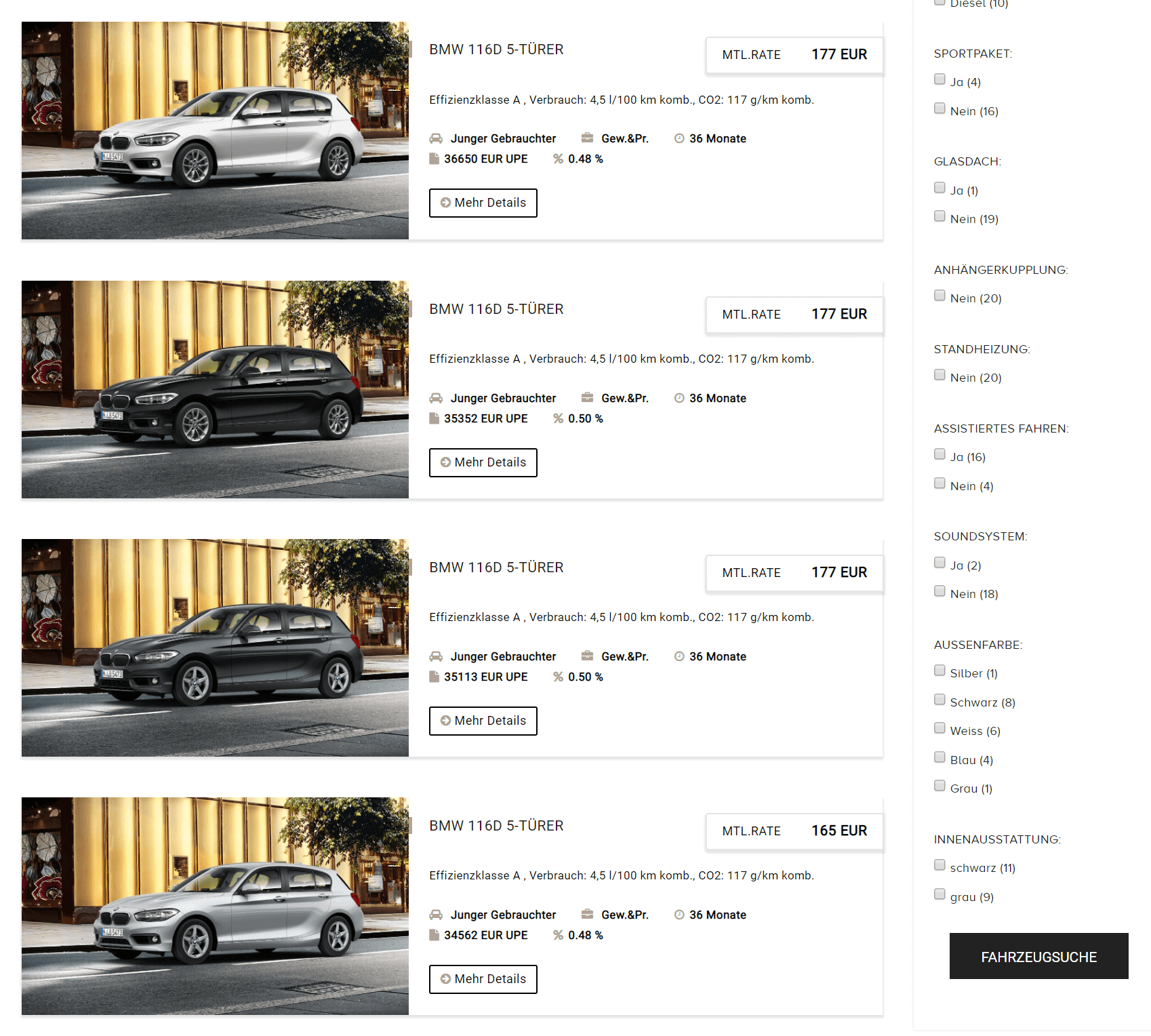
Task: Filter by Aussenfarbe Blau (4)
Action: [x=940, y=757]
